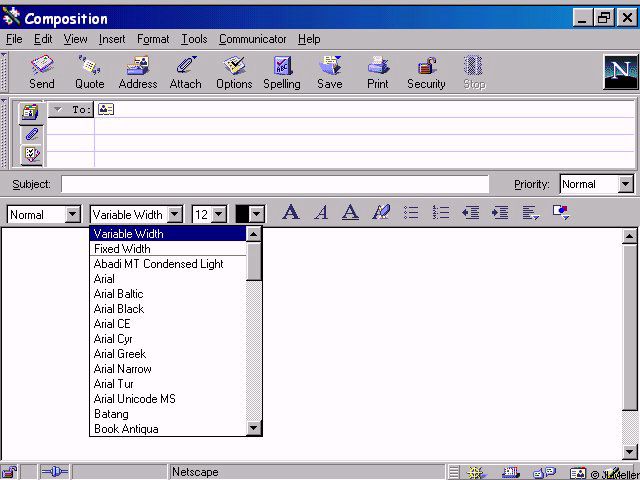Click the font list scroll up arrow
Image resolution: width=640 pixels, height=480 pixels.
[253, 234]
